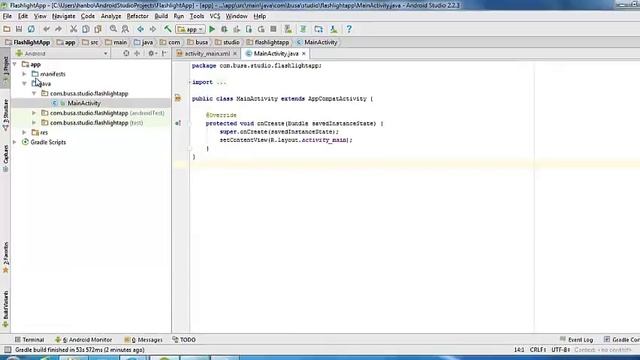Image resolution: width=640 pixels, height=360 pixels.
Task: Toggle the Project side panel tab
Action: pos(5,69)
